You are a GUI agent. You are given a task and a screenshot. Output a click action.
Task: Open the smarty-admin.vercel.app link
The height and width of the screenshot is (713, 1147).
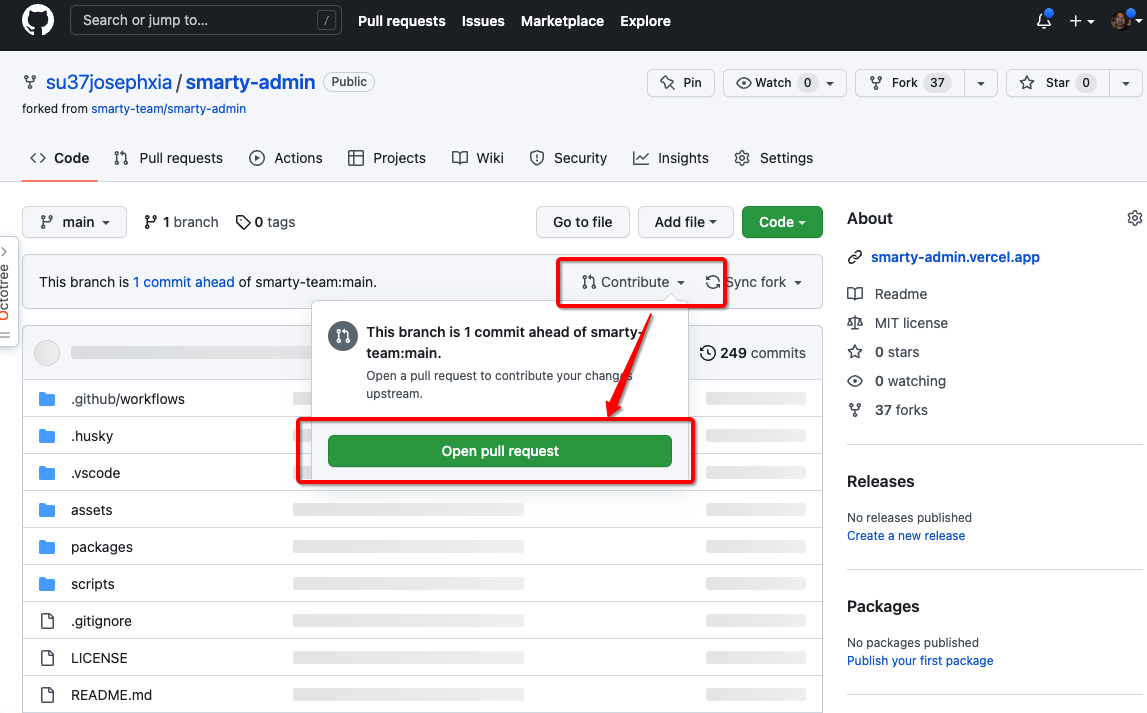coord(955,257)
